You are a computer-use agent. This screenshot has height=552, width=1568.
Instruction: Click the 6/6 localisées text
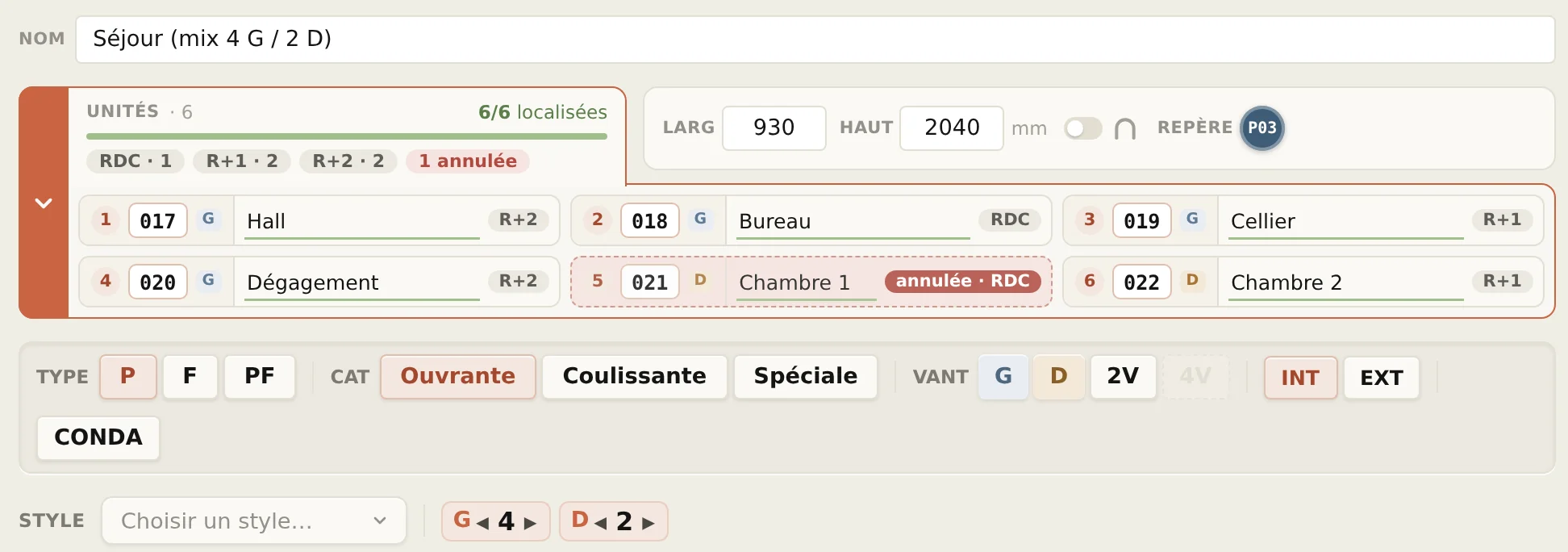(x=543, y=112)
